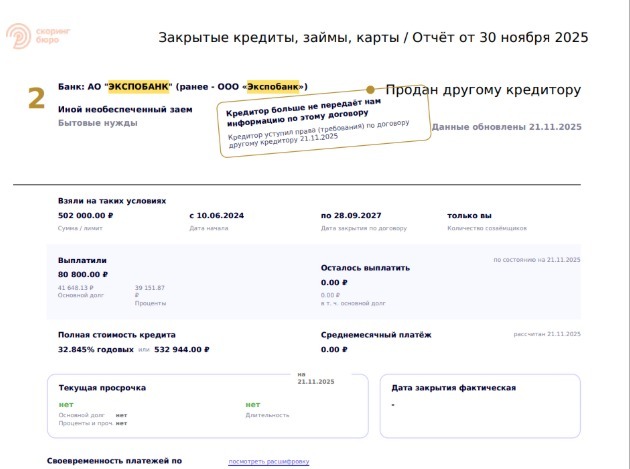Click the 'Дата закрытия фактическая' card
Image resolution: width=630 pixels, height=469 pixels.
coord(479,405)
